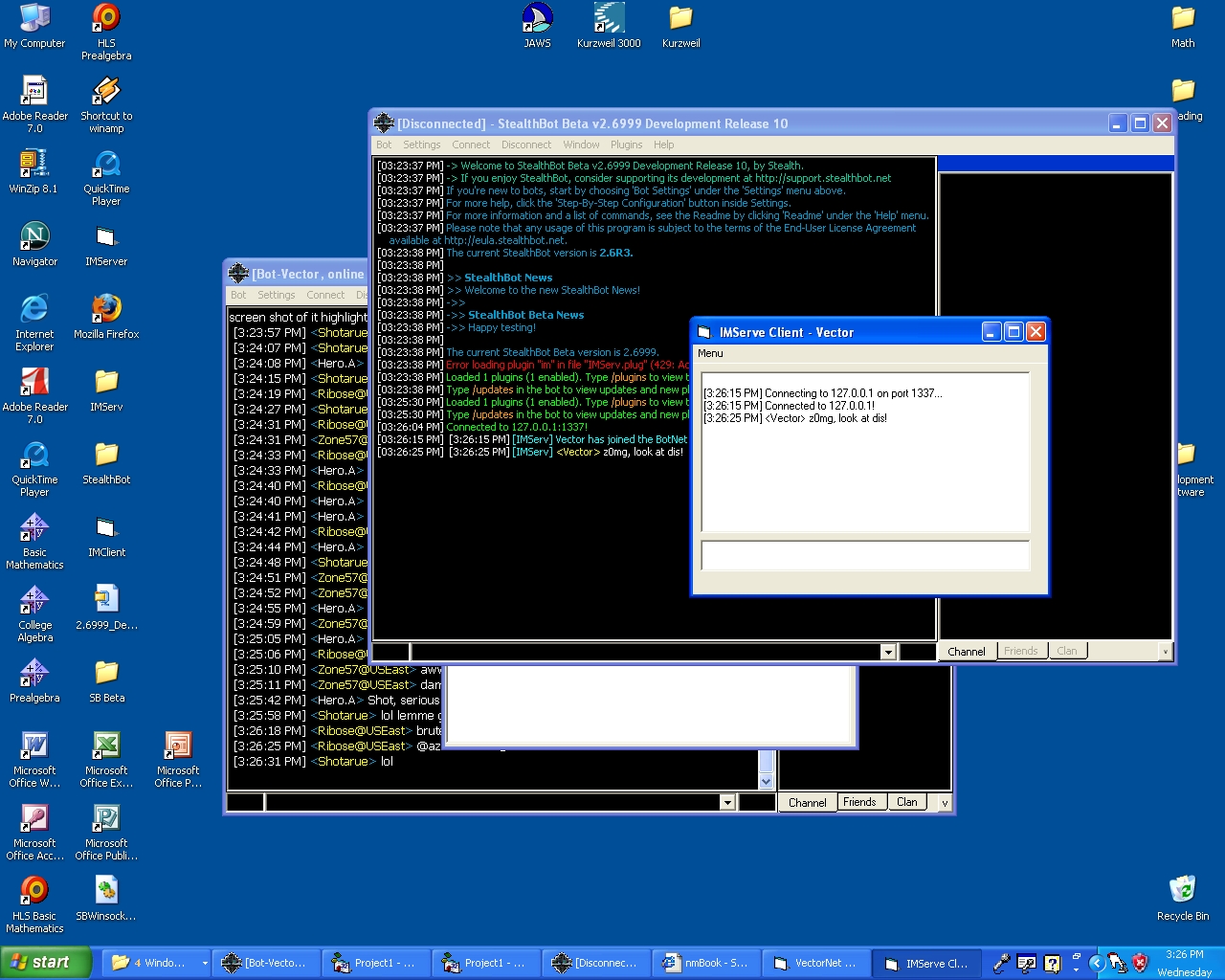Open Connect menu in StealthBot Beta window
1225x980 pixels.
click(471, 145)
